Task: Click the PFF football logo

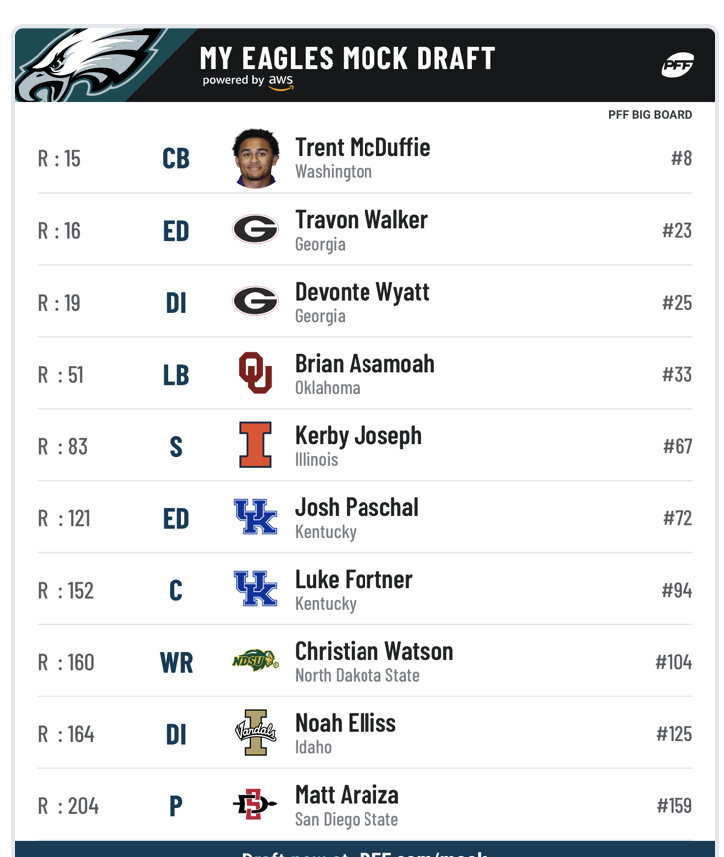Action: pyautogui.click(x=678, y=65)
